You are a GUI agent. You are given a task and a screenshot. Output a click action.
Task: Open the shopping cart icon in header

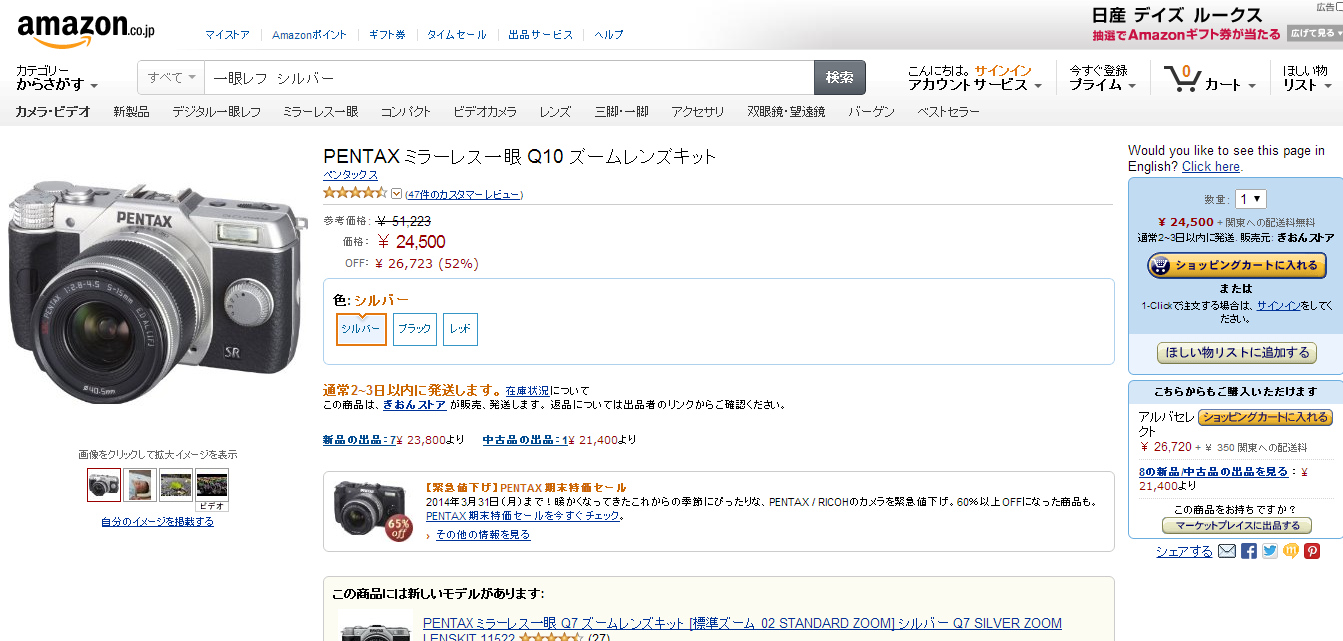(x=1181, y=78)
